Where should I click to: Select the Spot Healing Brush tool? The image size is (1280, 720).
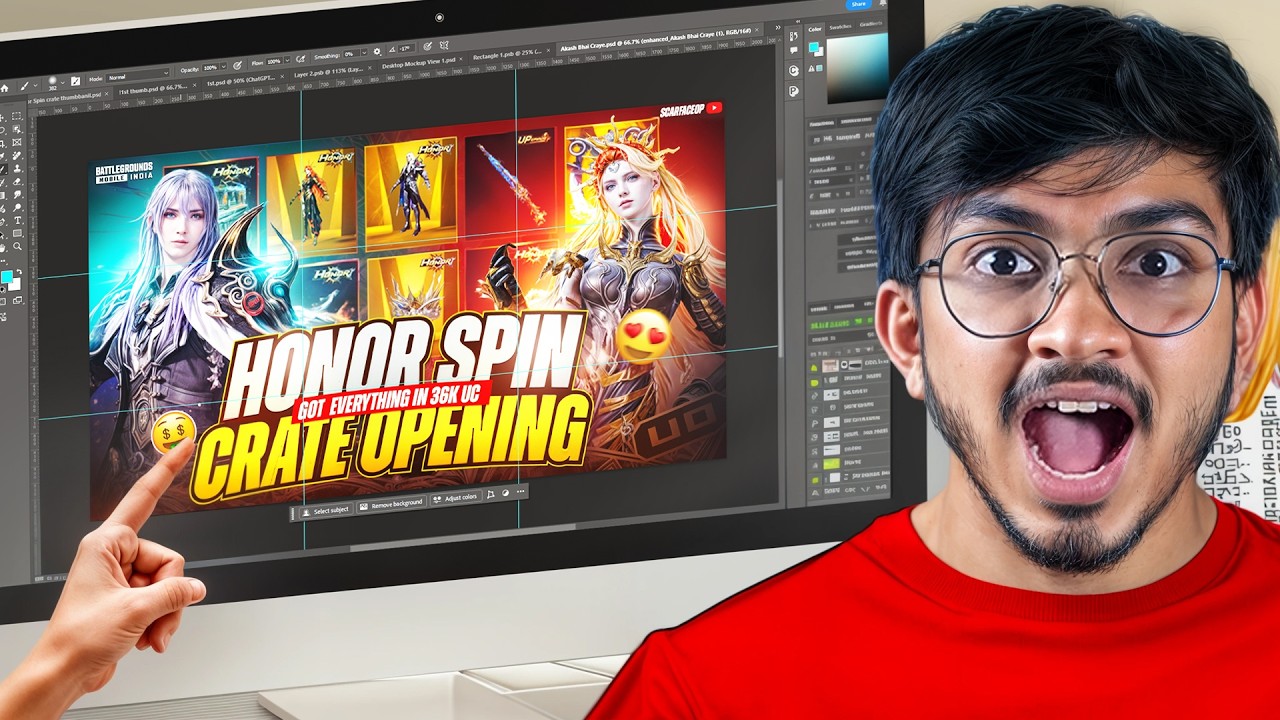17,155
